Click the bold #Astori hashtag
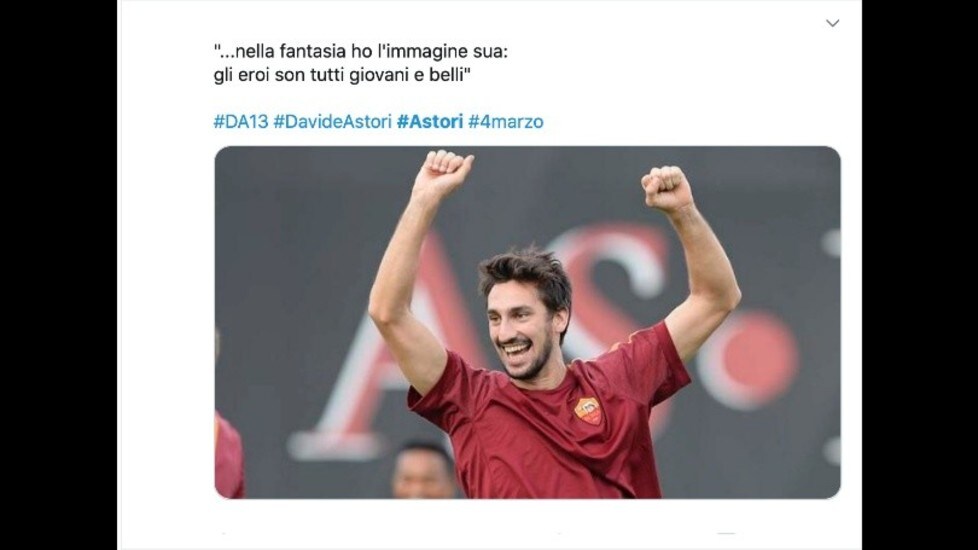Viewport: 978px width, 550px height. click(430, 122)
